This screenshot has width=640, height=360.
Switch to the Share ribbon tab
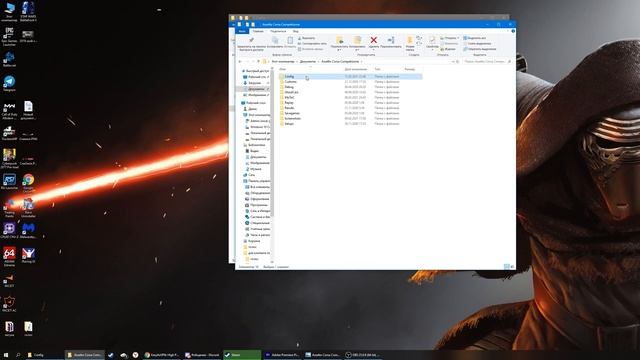pyautogui.click(x=278, y=31)
